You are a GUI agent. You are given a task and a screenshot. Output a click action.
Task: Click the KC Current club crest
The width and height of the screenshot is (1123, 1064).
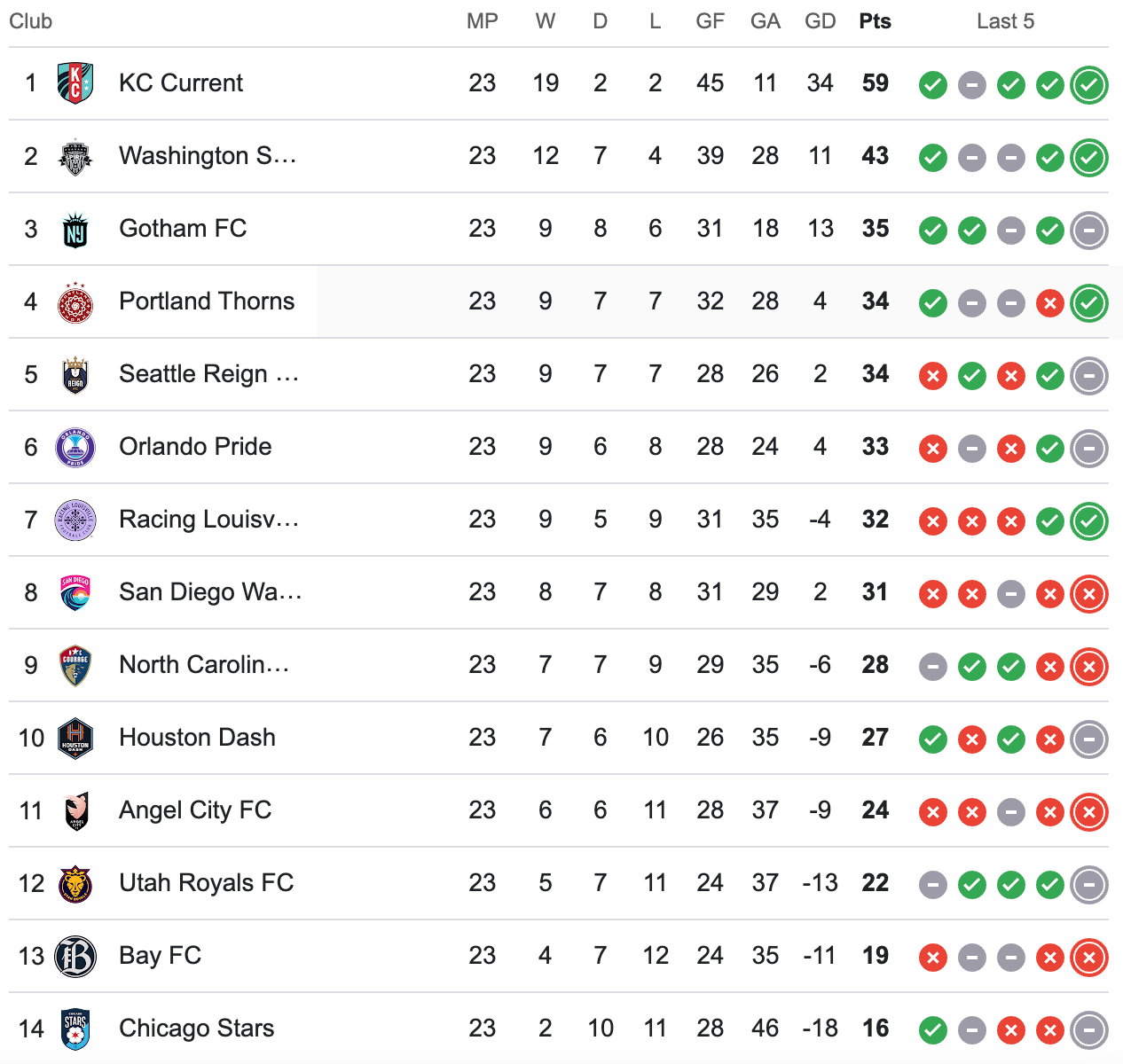[75, 83]
